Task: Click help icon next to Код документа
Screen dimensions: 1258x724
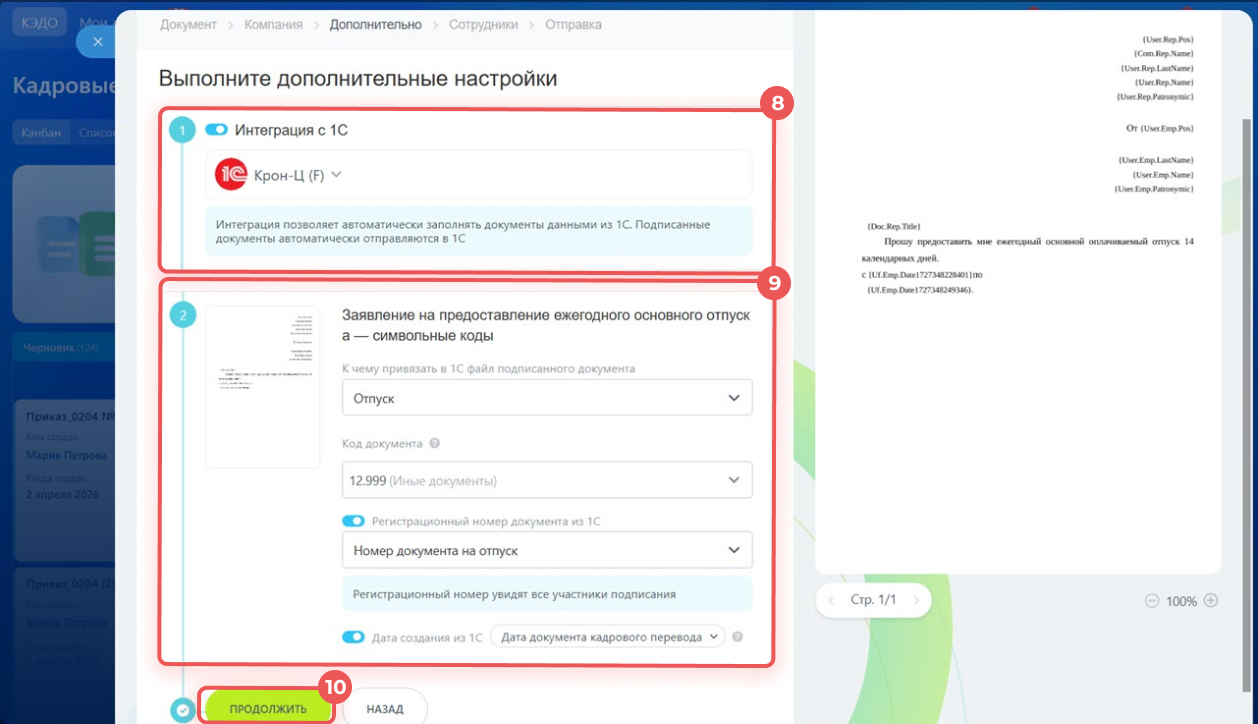Action: (435, 444)
